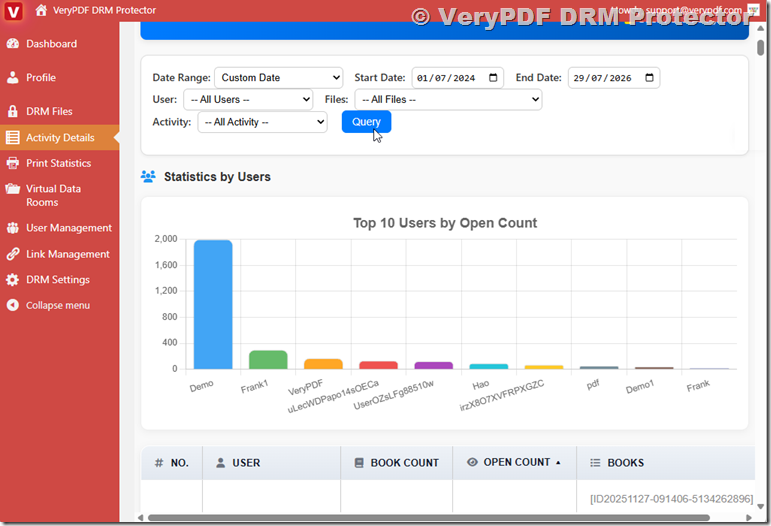
Task: Open the All Files dropdown
Action: coord(448,99)
